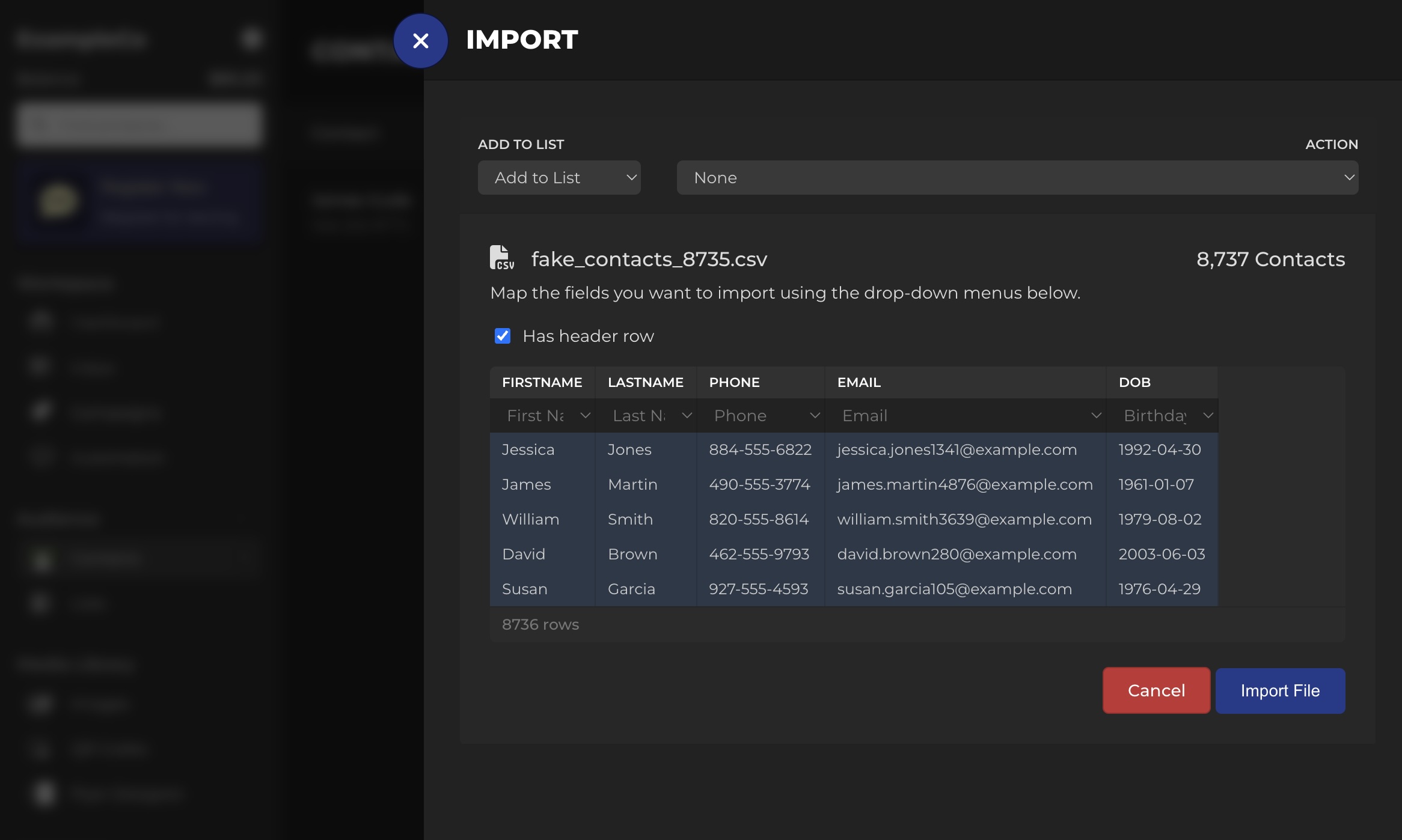Click the search field in the left sidebar
The width and height of the screenshot is (1402, 840).
(139, 124)
